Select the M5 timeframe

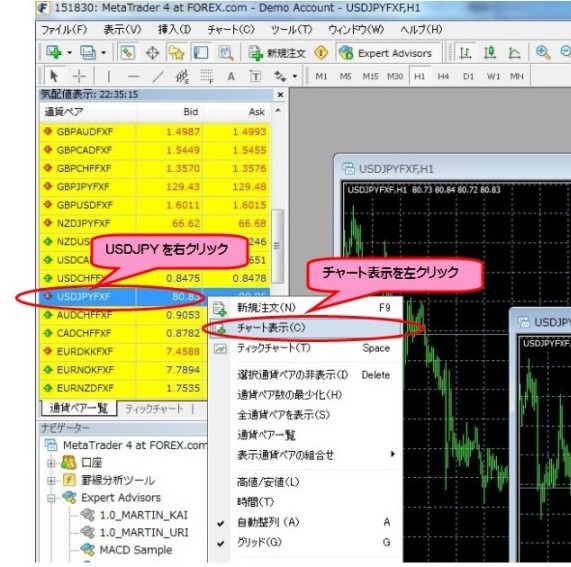[345, 76]
